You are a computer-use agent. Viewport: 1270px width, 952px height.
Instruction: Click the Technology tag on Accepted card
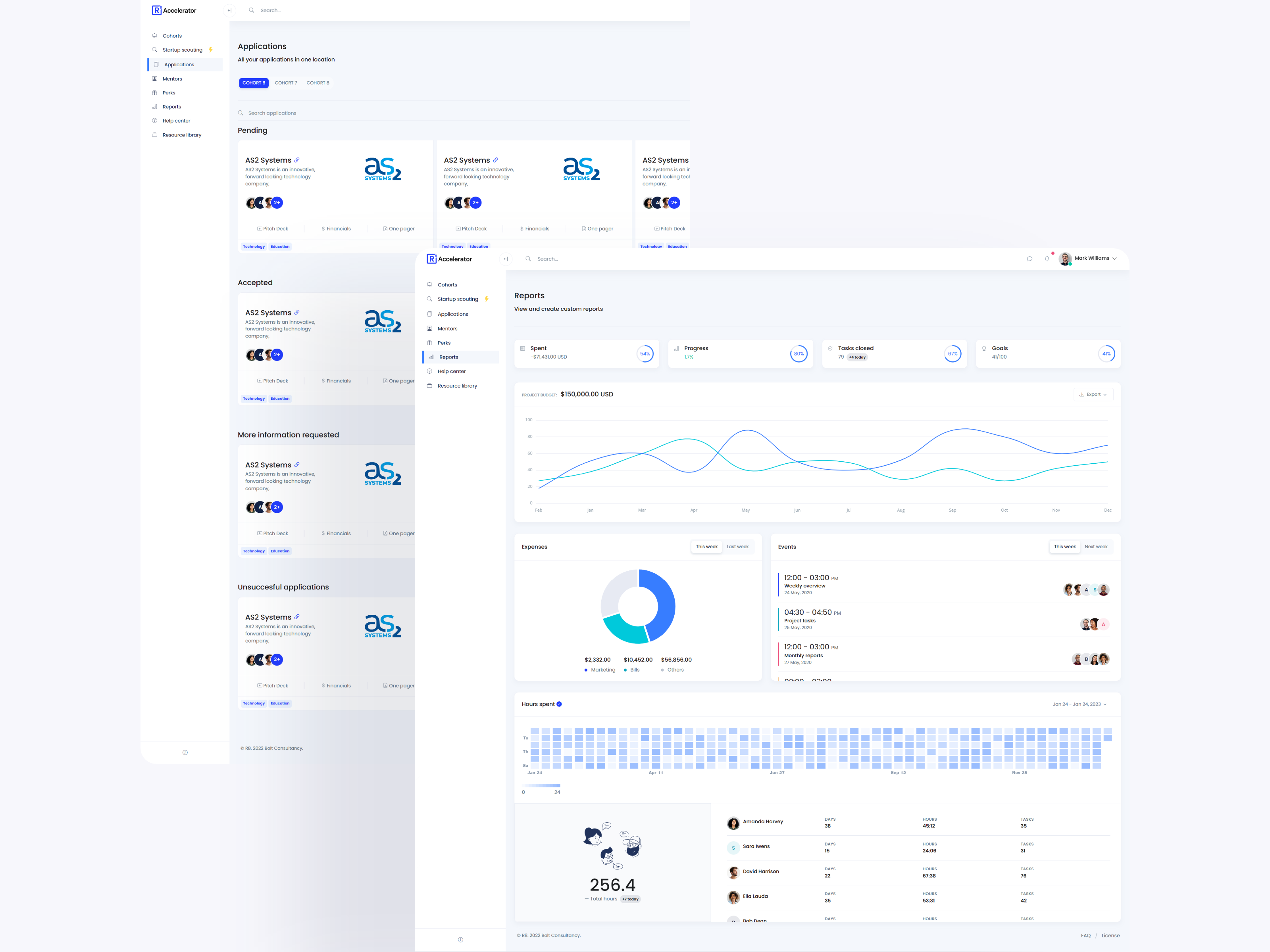pos(254,398)
